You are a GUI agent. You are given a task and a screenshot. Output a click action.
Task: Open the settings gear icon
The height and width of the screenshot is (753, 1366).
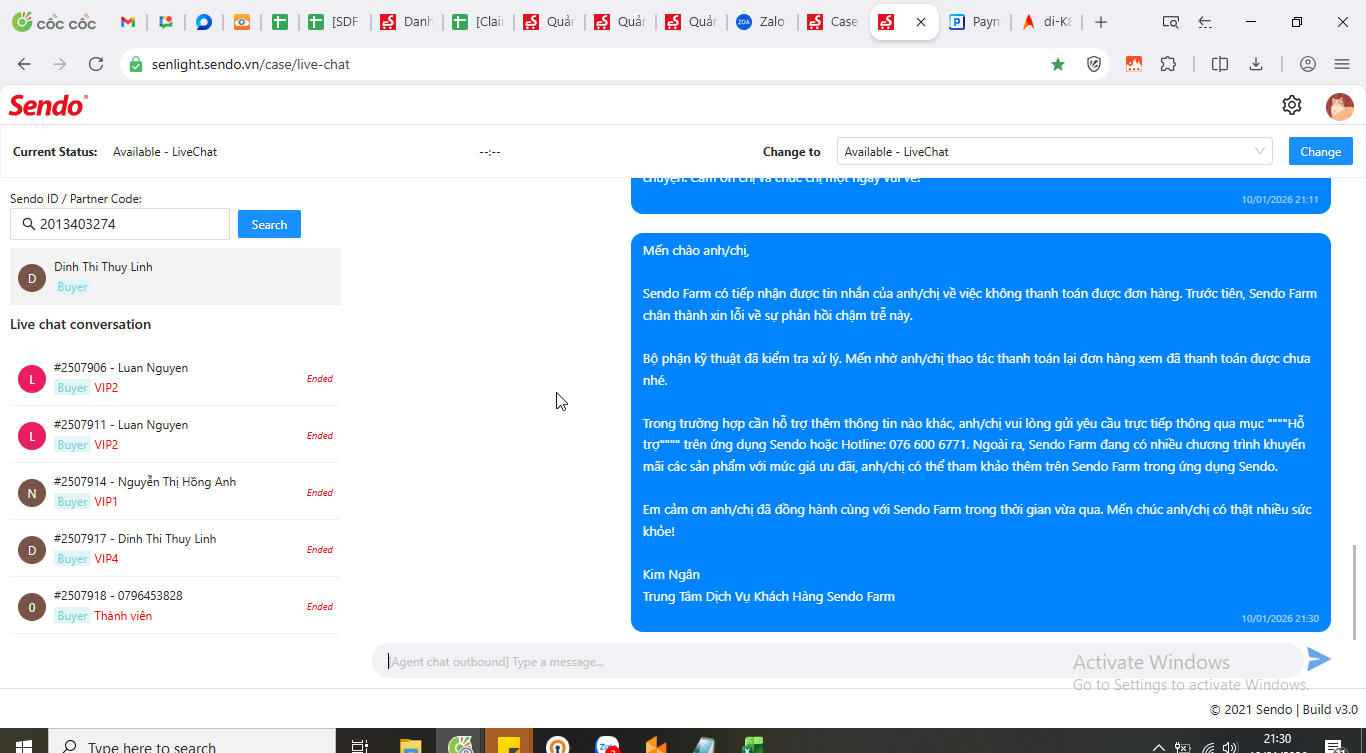click(1292, 105)
